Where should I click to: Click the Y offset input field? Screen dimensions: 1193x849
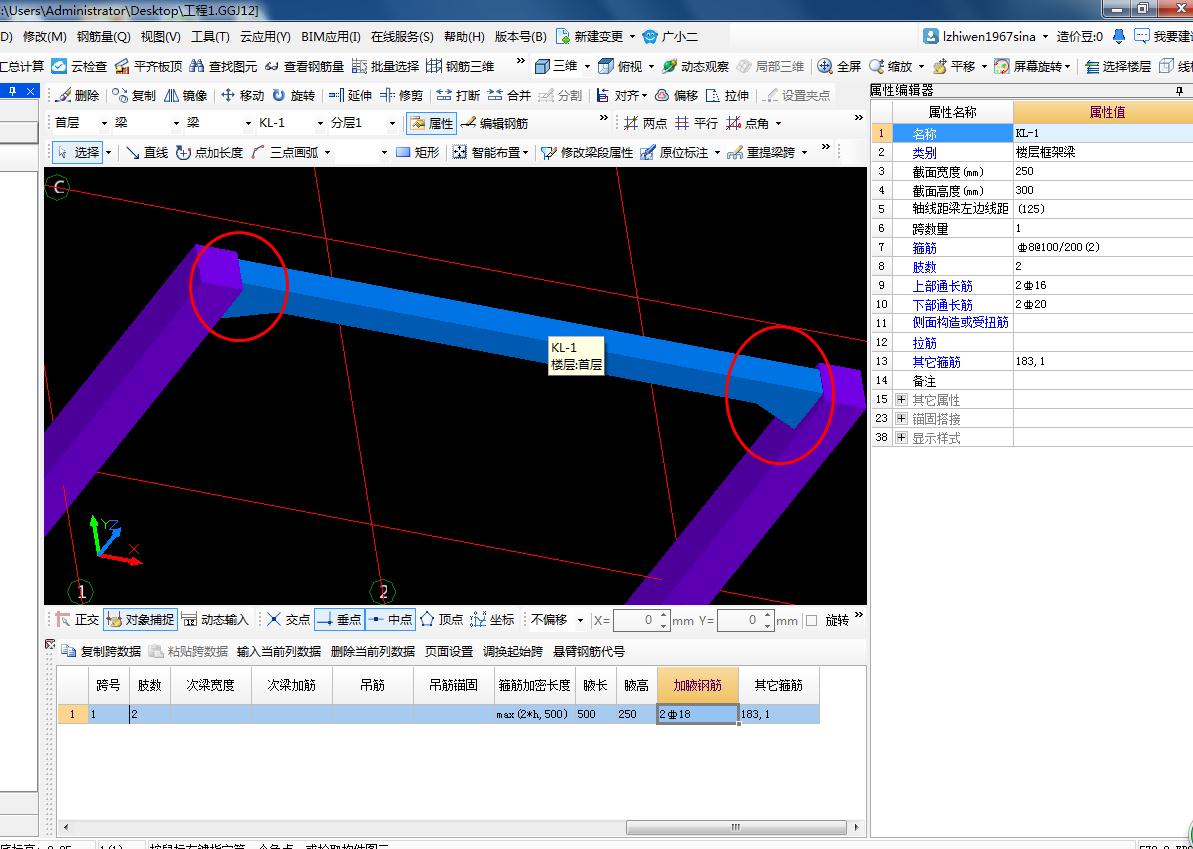pyautogui.click(x=745, y=621)
